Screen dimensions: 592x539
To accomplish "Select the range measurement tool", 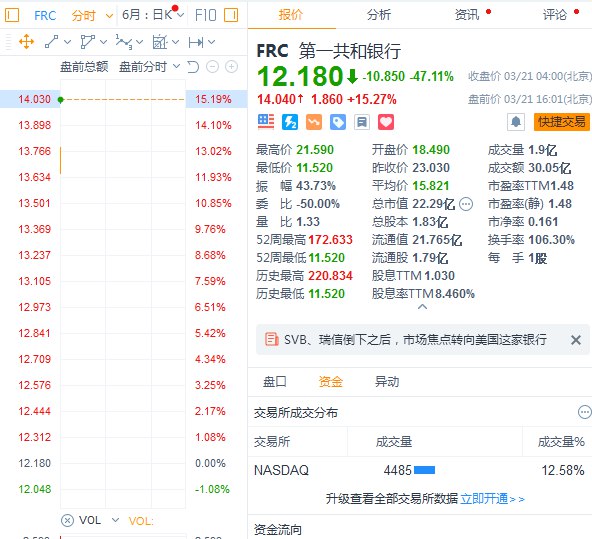I will coord(196,42).
